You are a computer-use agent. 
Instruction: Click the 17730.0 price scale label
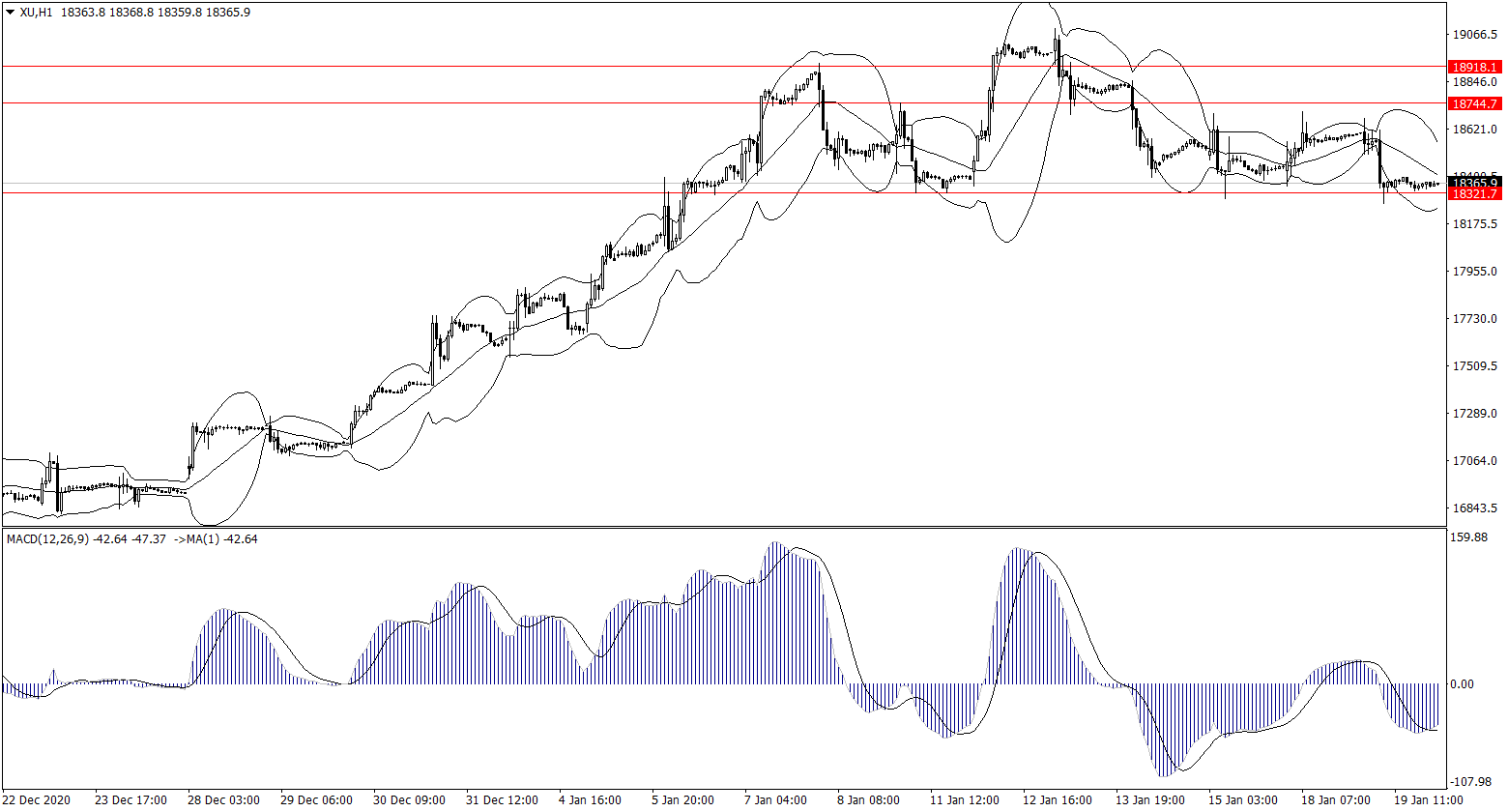click(1474, 319)
